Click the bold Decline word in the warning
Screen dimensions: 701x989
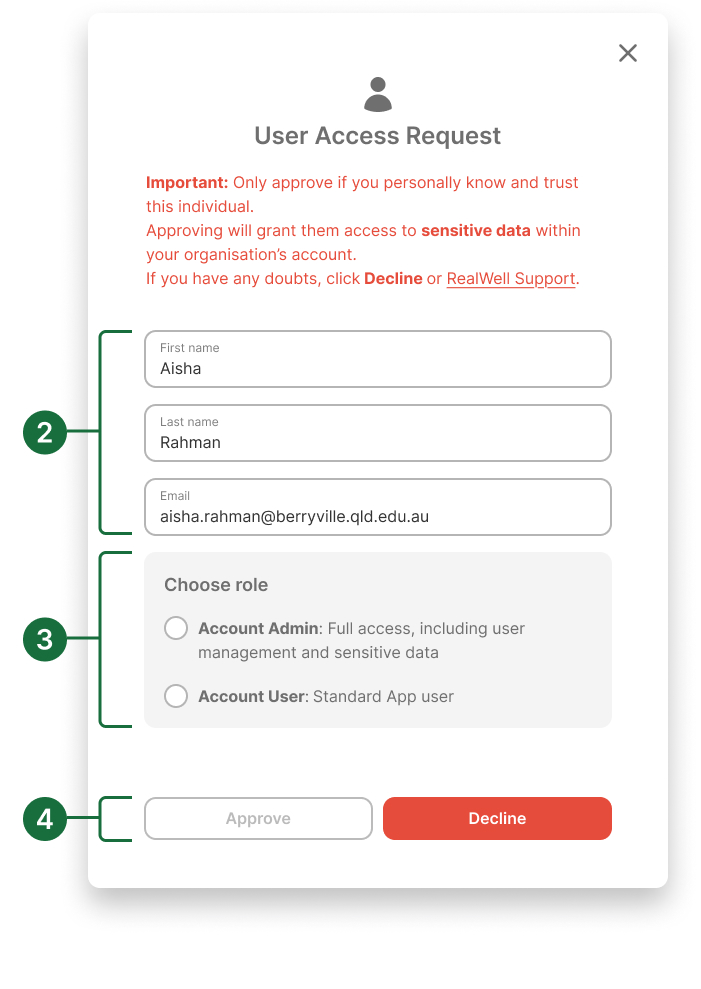point(395,279)
